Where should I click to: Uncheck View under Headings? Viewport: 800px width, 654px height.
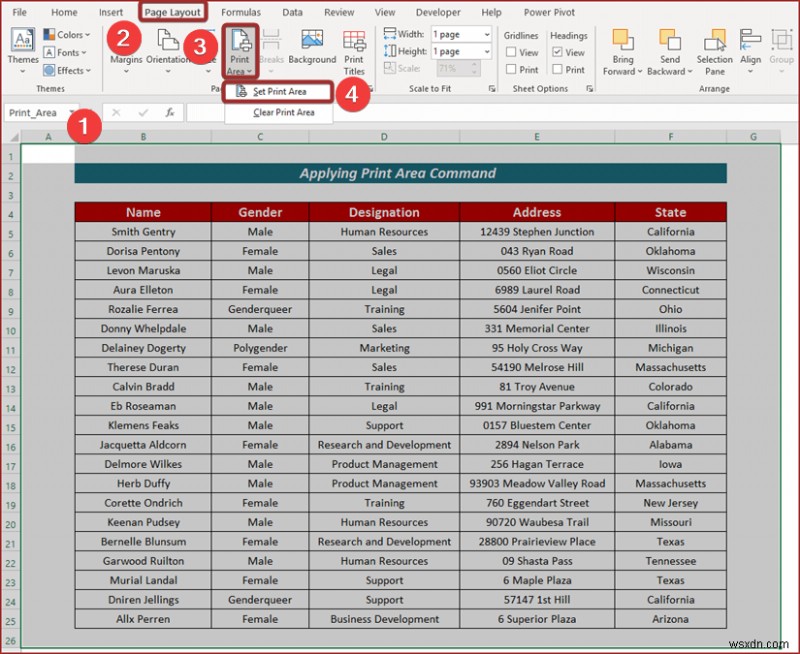556,52
